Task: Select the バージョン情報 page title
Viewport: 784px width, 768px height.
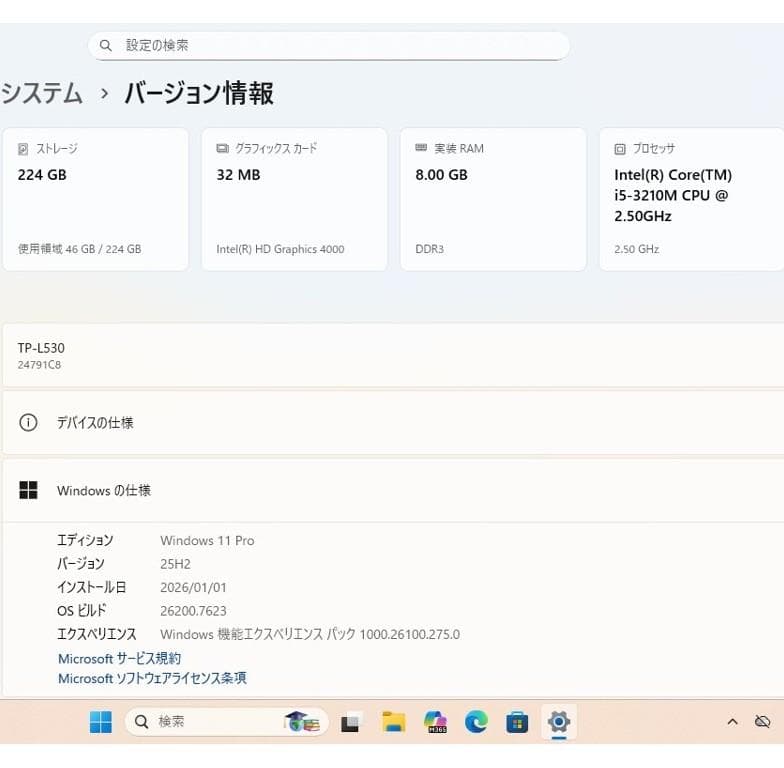Action: click(199, 94)
